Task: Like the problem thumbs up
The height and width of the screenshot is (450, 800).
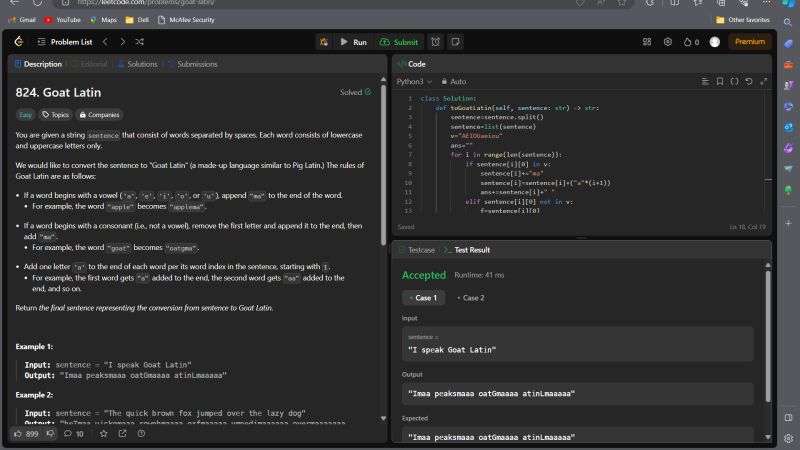Action: coord(26,434)
